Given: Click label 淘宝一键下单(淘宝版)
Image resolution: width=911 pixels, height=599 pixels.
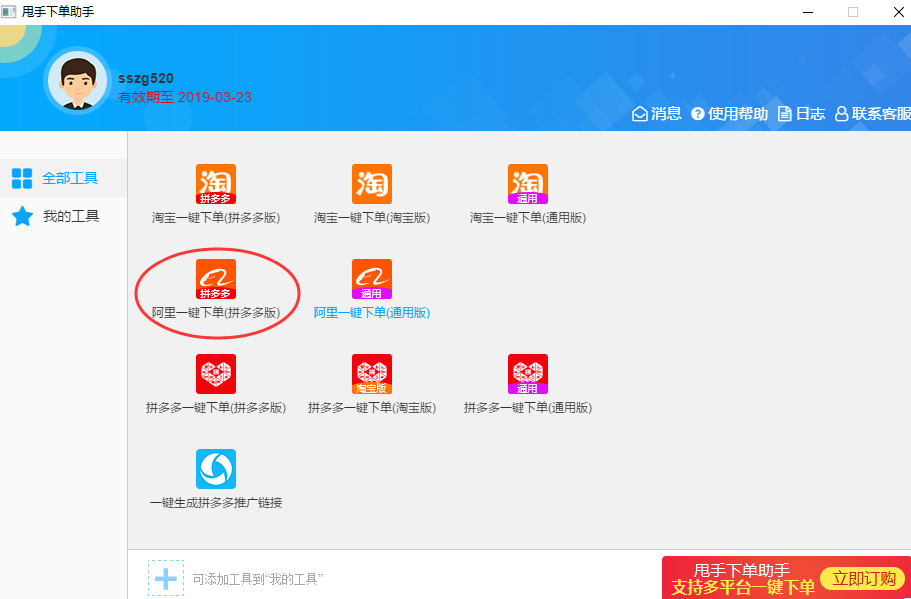Looking at the screenshot, I should pyautogui.click(x=372, y=218).
